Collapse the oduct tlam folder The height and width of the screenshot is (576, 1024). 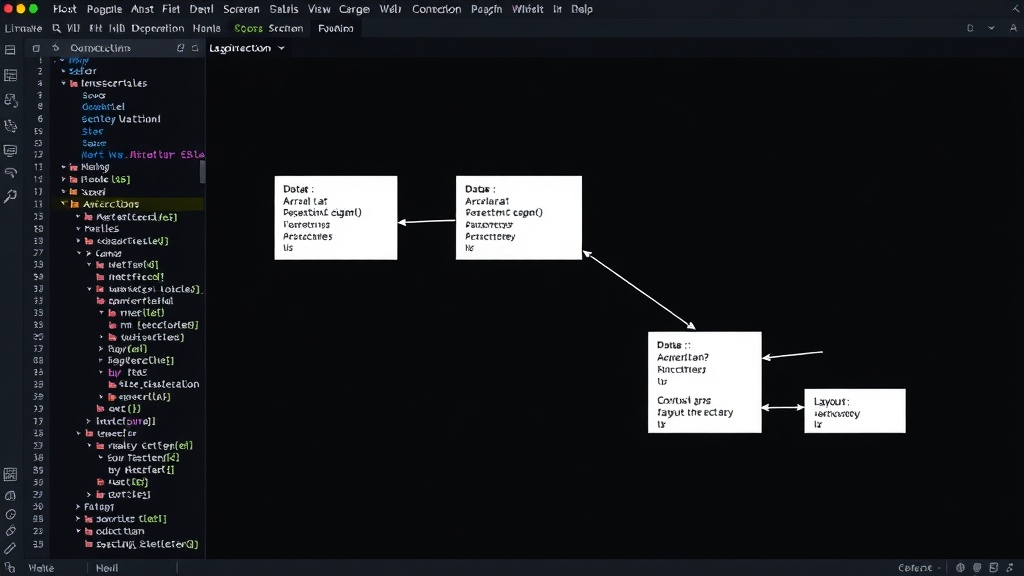78,531
